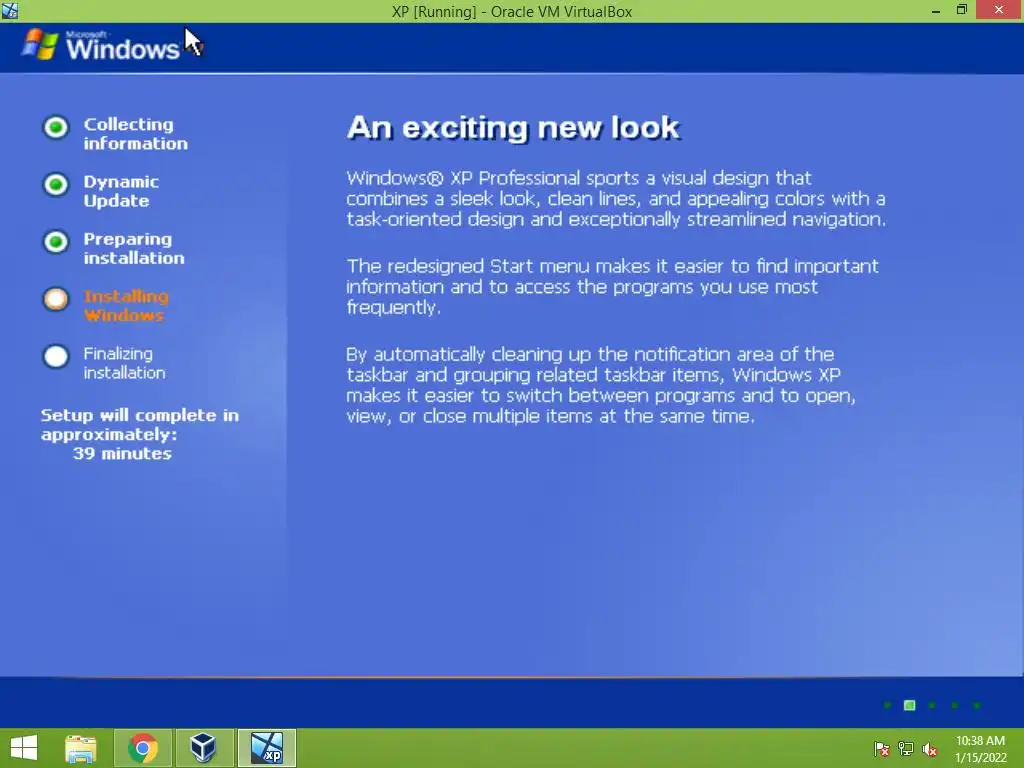Click the 'Collecting information' label

[135, 133]
